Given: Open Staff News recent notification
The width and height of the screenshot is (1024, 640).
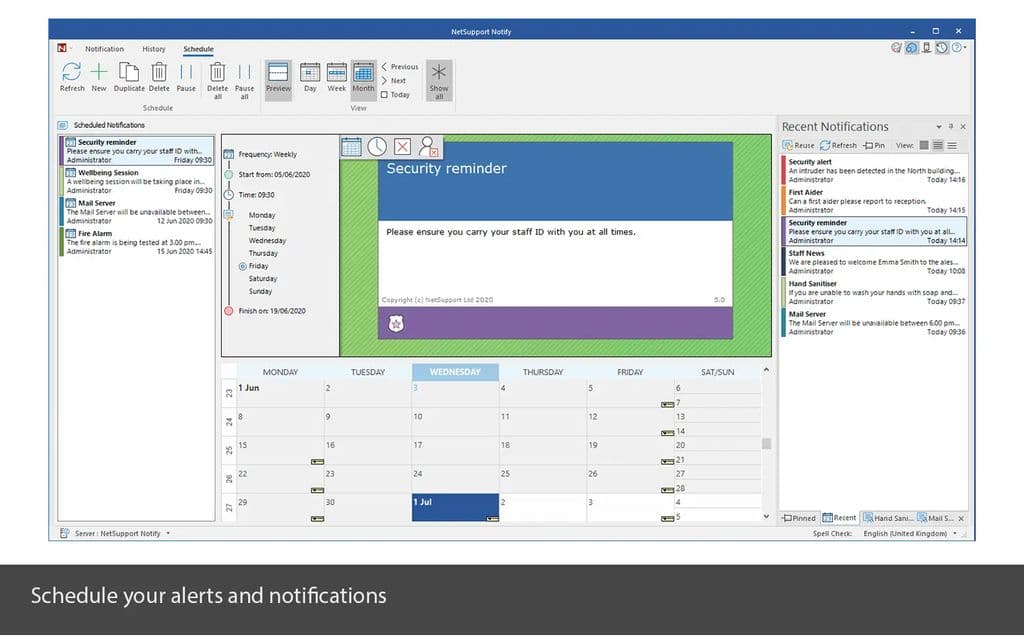Looking at the screenshot, I should click(x=874, y=262).
